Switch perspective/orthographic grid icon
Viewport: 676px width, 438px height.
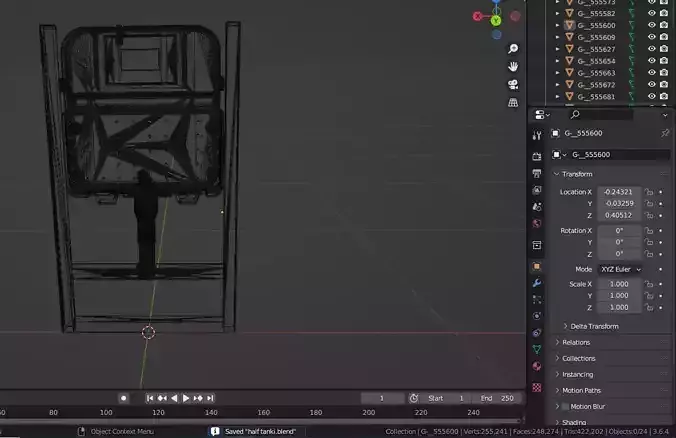513,103
